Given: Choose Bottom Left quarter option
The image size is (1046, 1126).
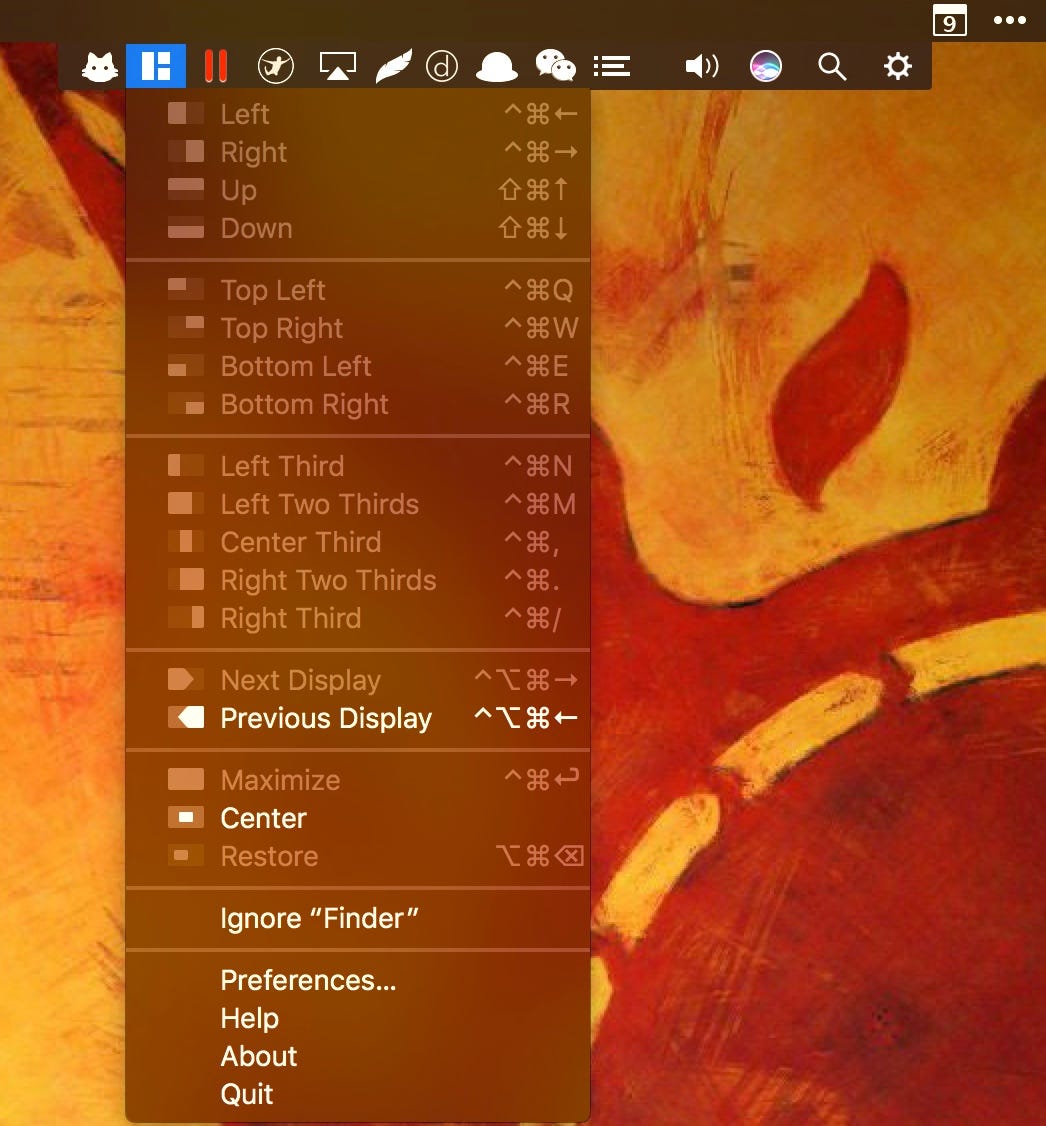Looking at the screenshot, I should pos(358,366).
